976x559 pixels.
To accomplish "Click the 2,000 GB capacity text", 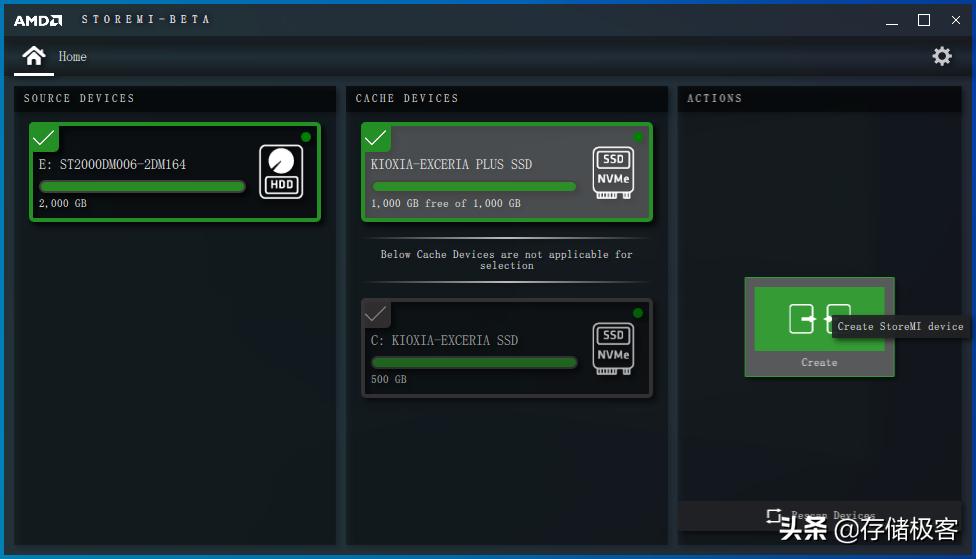I will 63,204.
